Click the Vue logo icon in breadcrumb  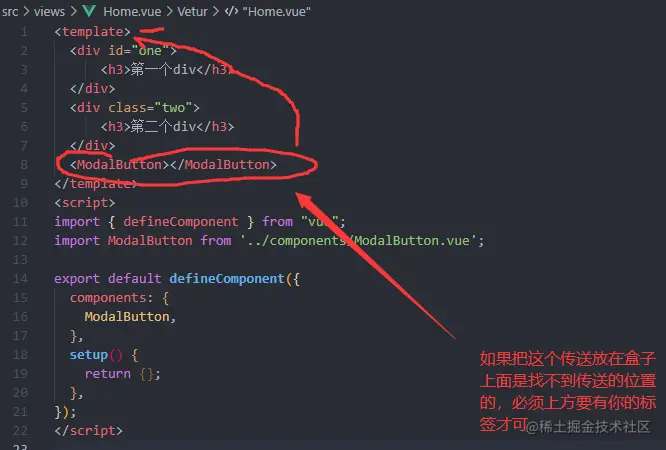(x=89, y=11)
